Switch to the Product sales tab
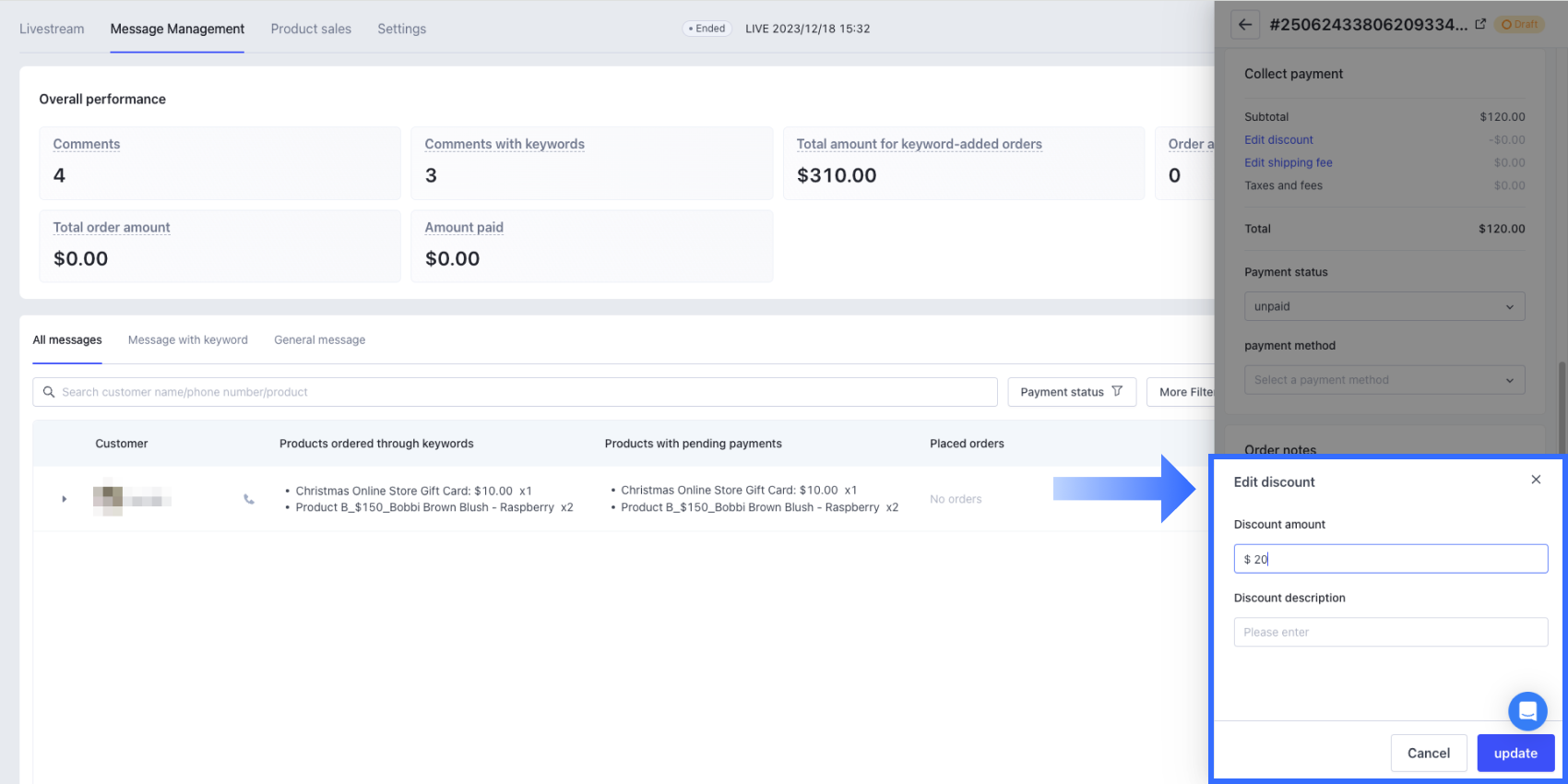Viewport: 1568px width, 784px height. pos(311,29)
